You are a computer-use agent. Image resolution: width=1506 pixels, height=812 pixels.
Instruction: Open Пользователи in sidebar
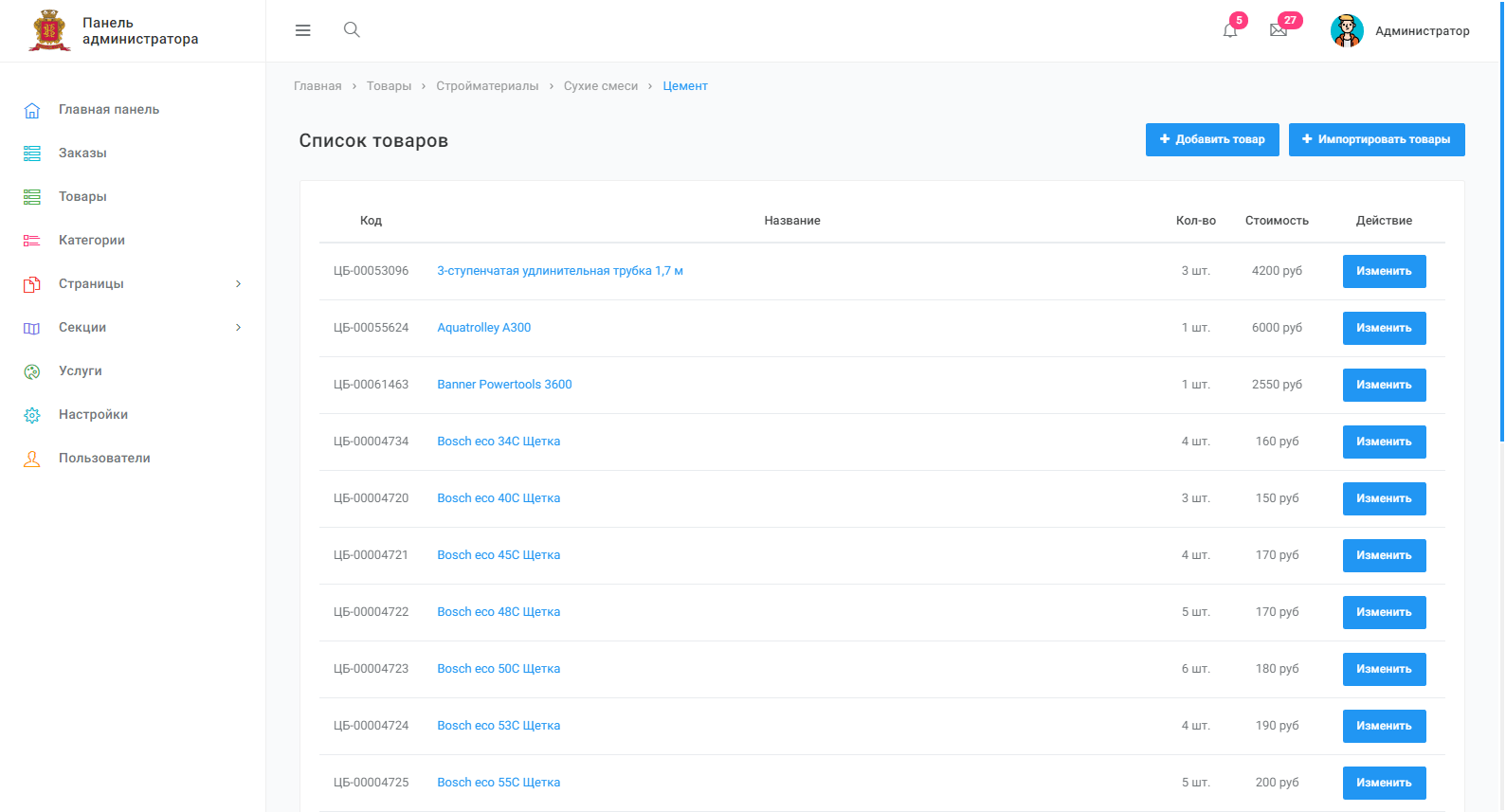pos(104,459)
